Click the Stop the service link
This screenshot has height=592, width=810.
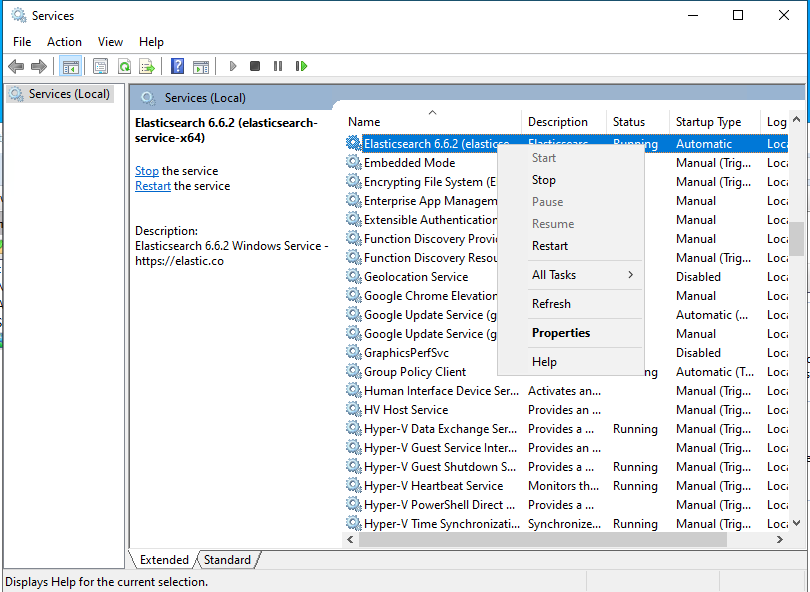point(147,171)
